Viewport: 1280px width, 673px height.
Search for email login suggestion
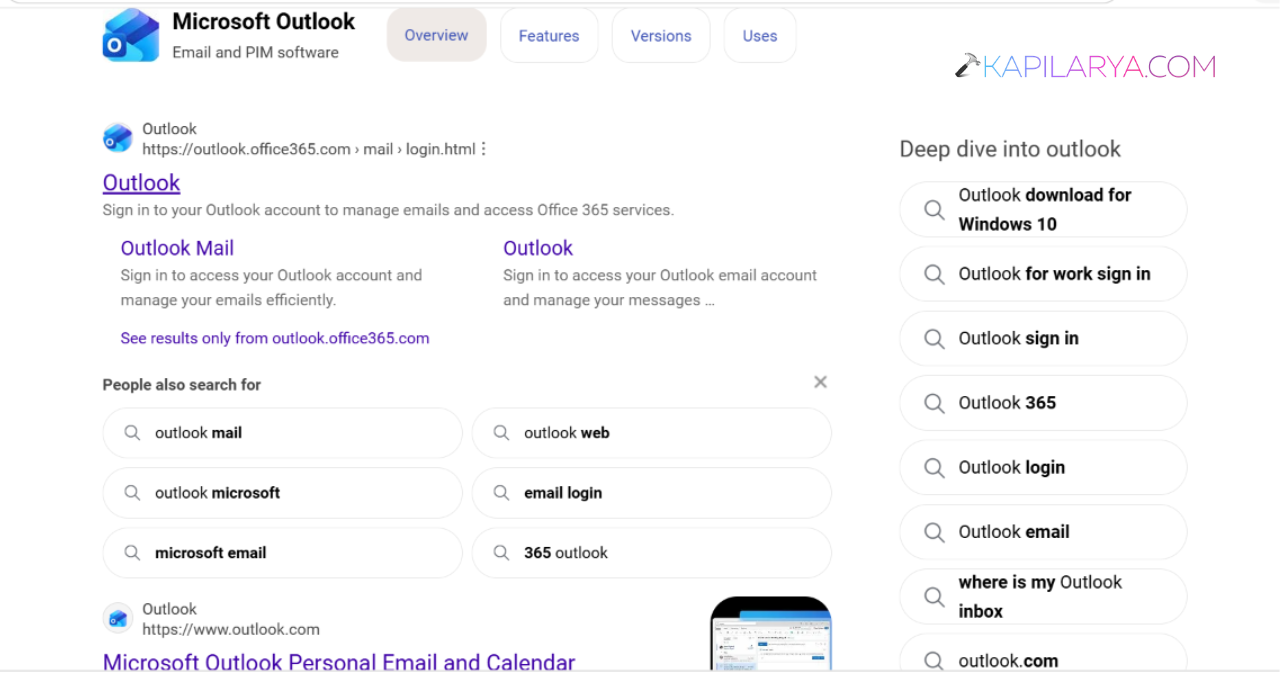(651, 493)
